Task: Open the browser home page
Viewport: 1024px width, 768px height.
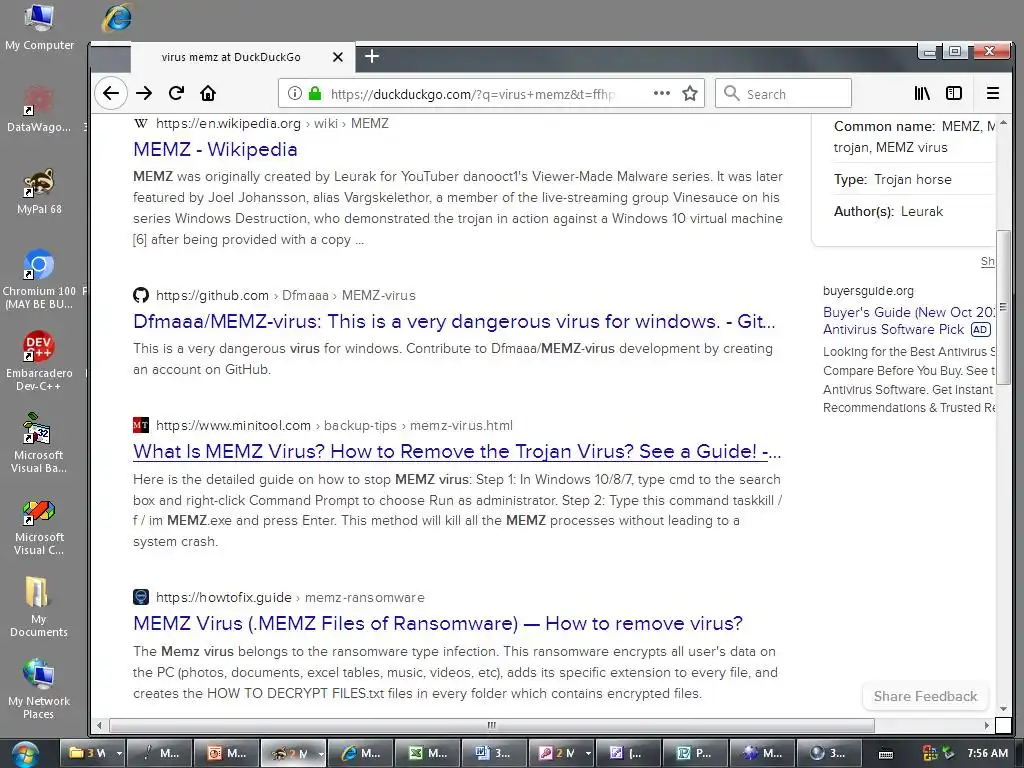Action: click(x=208, y=93)
